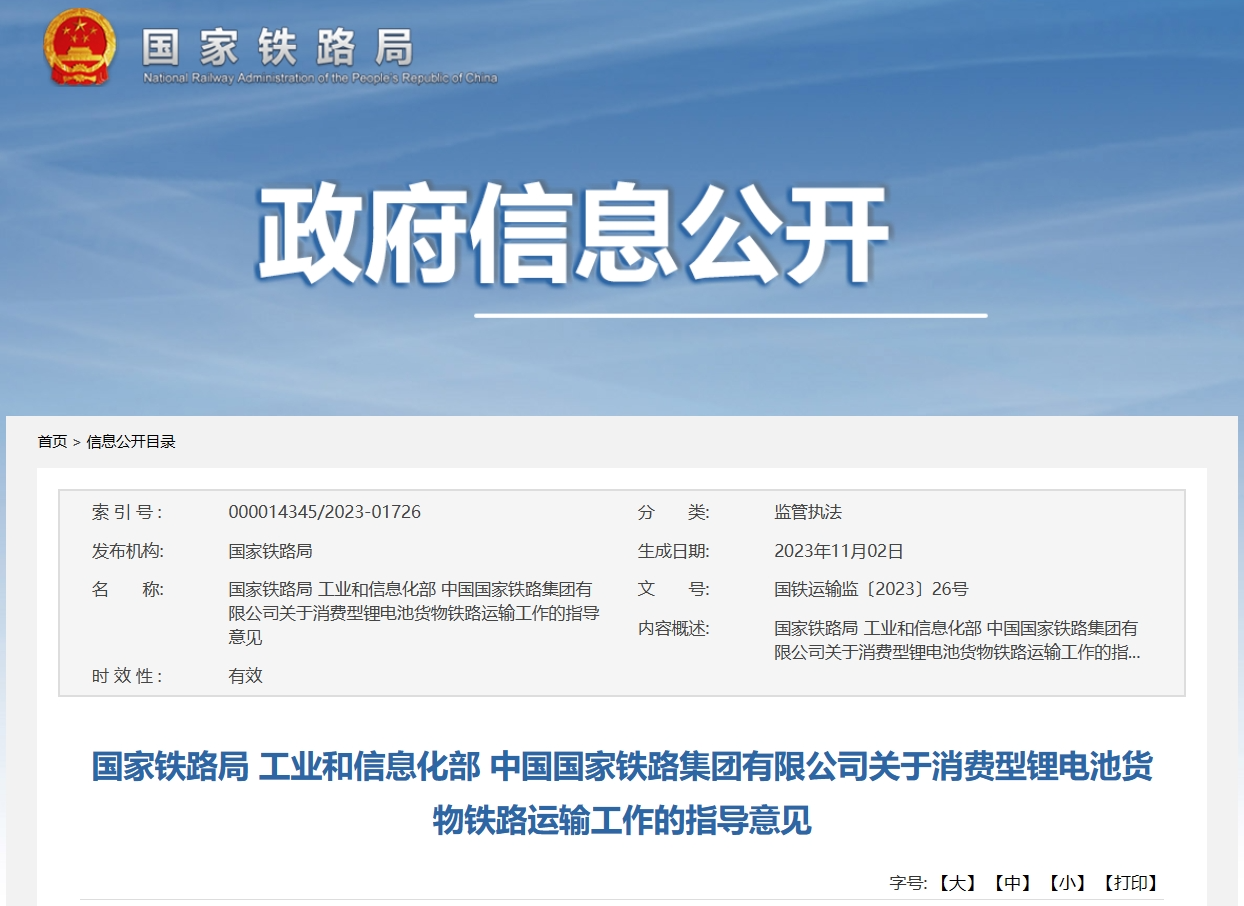Click the national emblem logo

(x=79, y=47)
